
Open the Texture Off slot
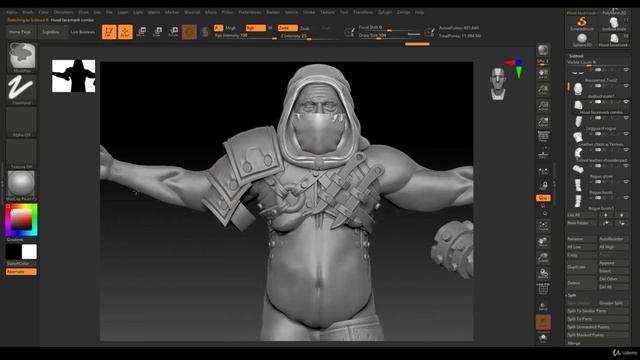click(22, 154)
